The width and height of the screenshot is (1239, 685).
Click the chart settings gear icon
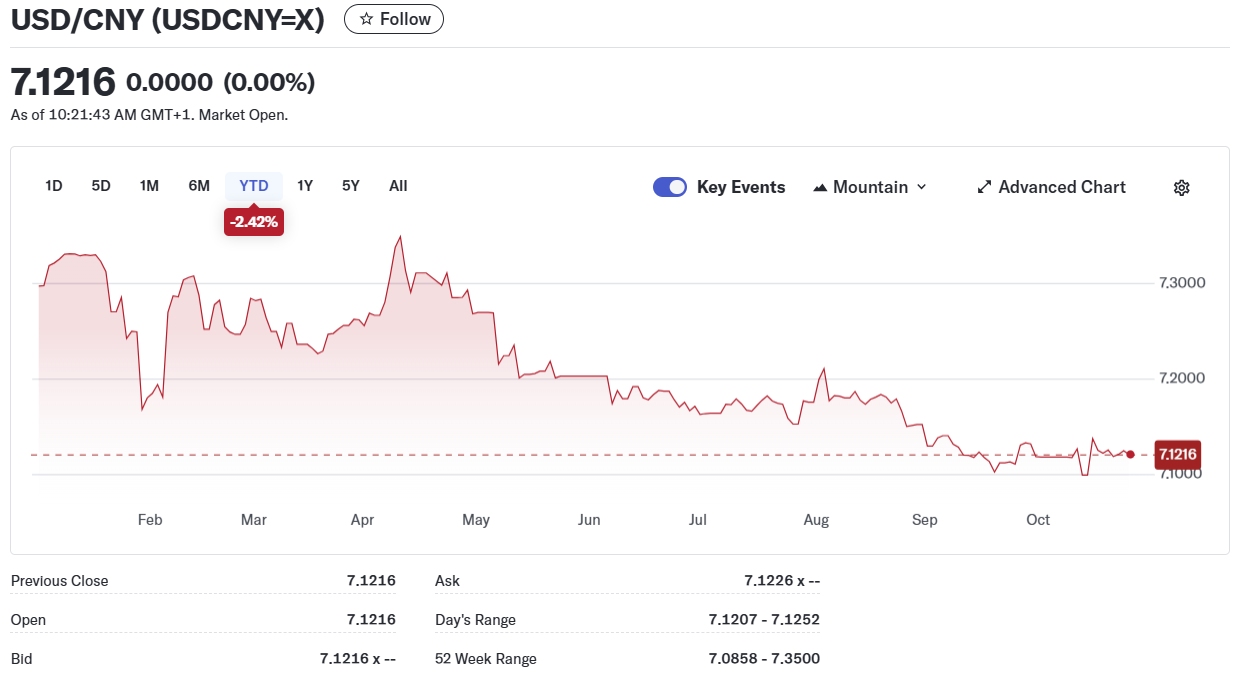click(x=1181, y=188)
